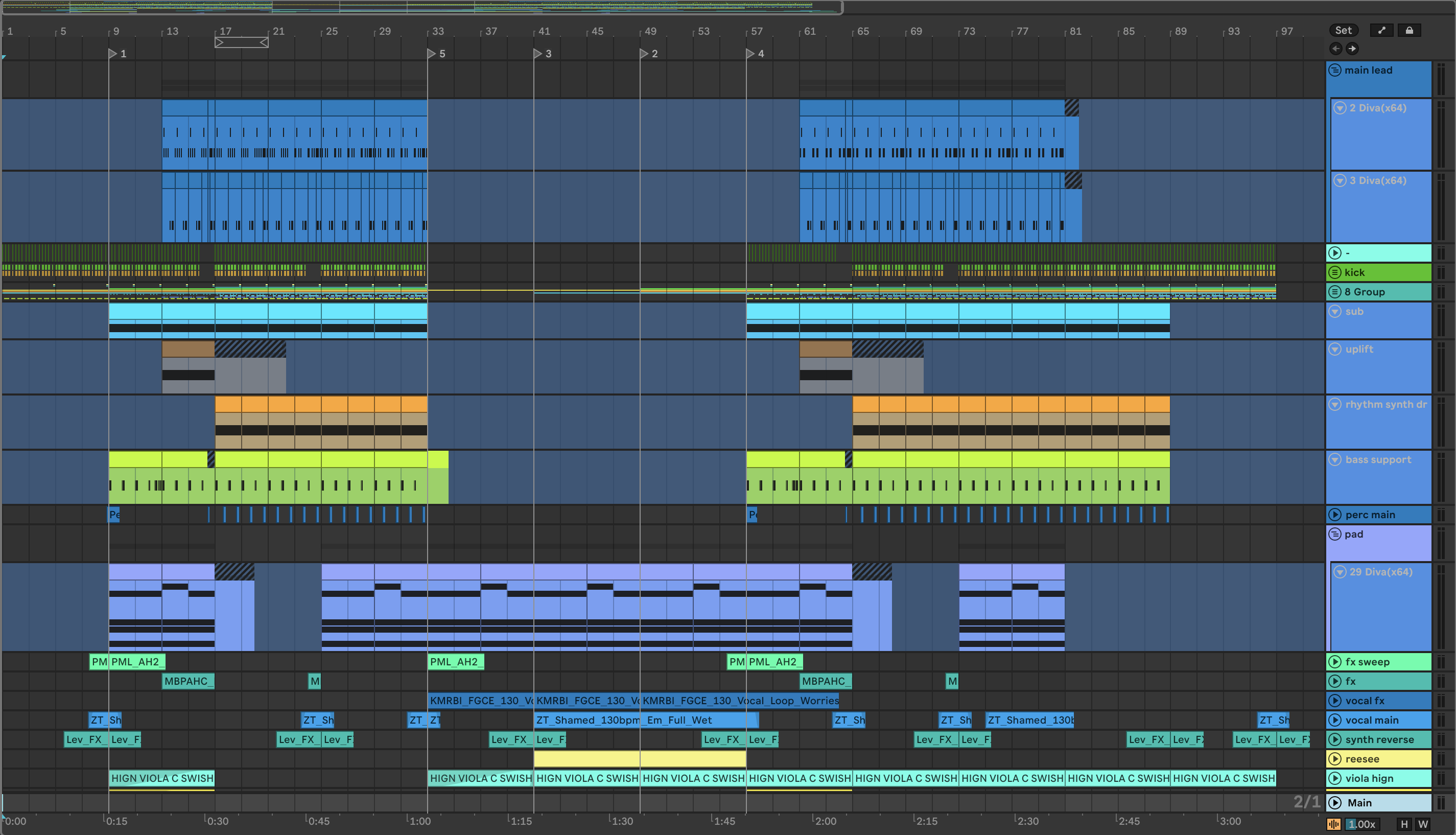Click the orange waveform icon at bottom right

pyautogui.click(x=1334, y=824)
